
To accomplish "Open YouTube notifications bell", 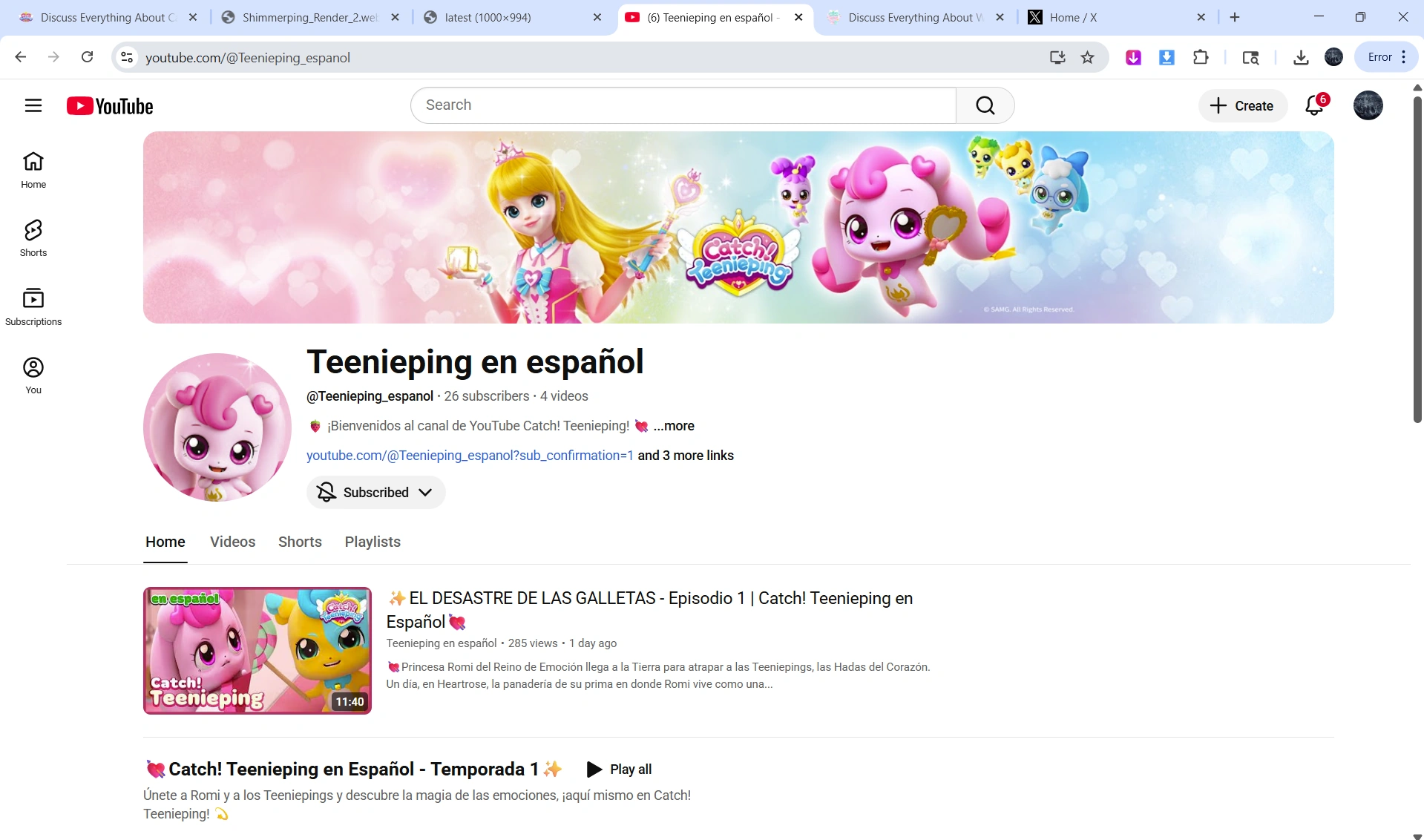I will [x=1314, y=105].
